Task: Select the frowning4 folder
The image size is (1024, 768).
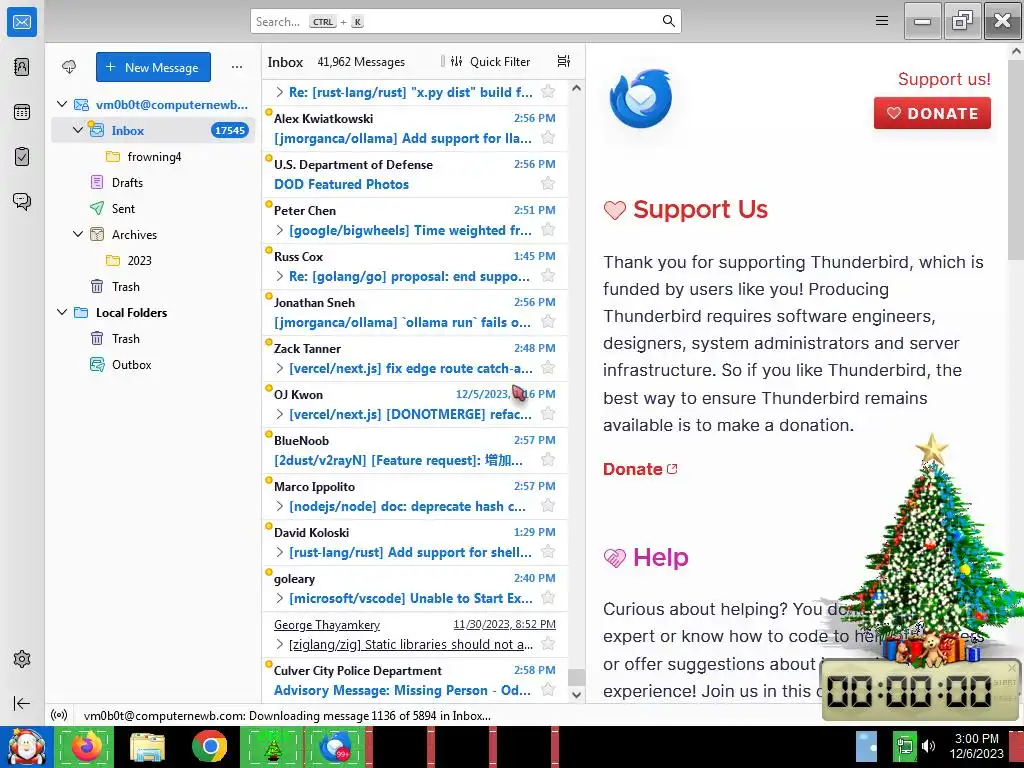Action: pos(153,157)
